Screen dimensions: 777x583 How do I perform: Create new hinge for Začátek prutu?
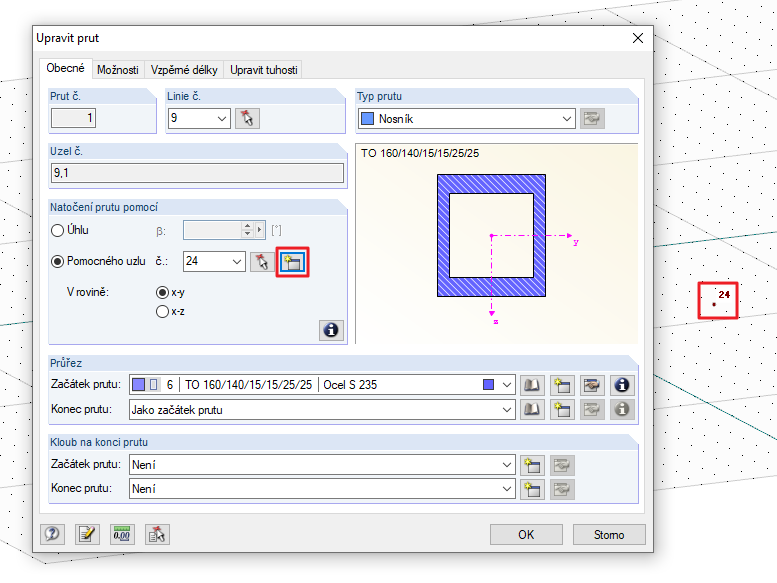(532, 465)
